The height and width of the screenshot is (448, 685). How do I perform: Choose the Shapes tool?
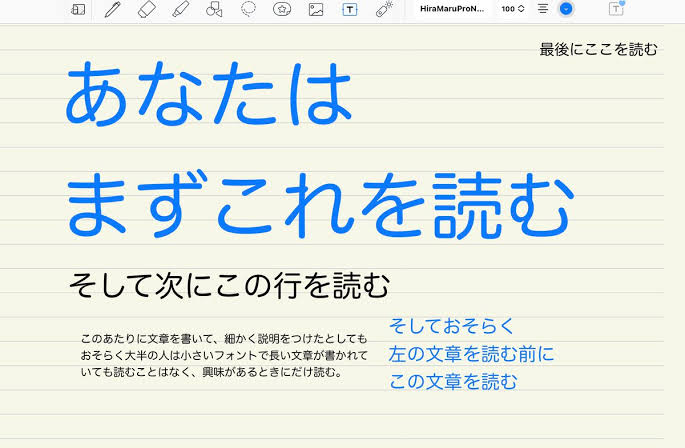pos(214,9)
